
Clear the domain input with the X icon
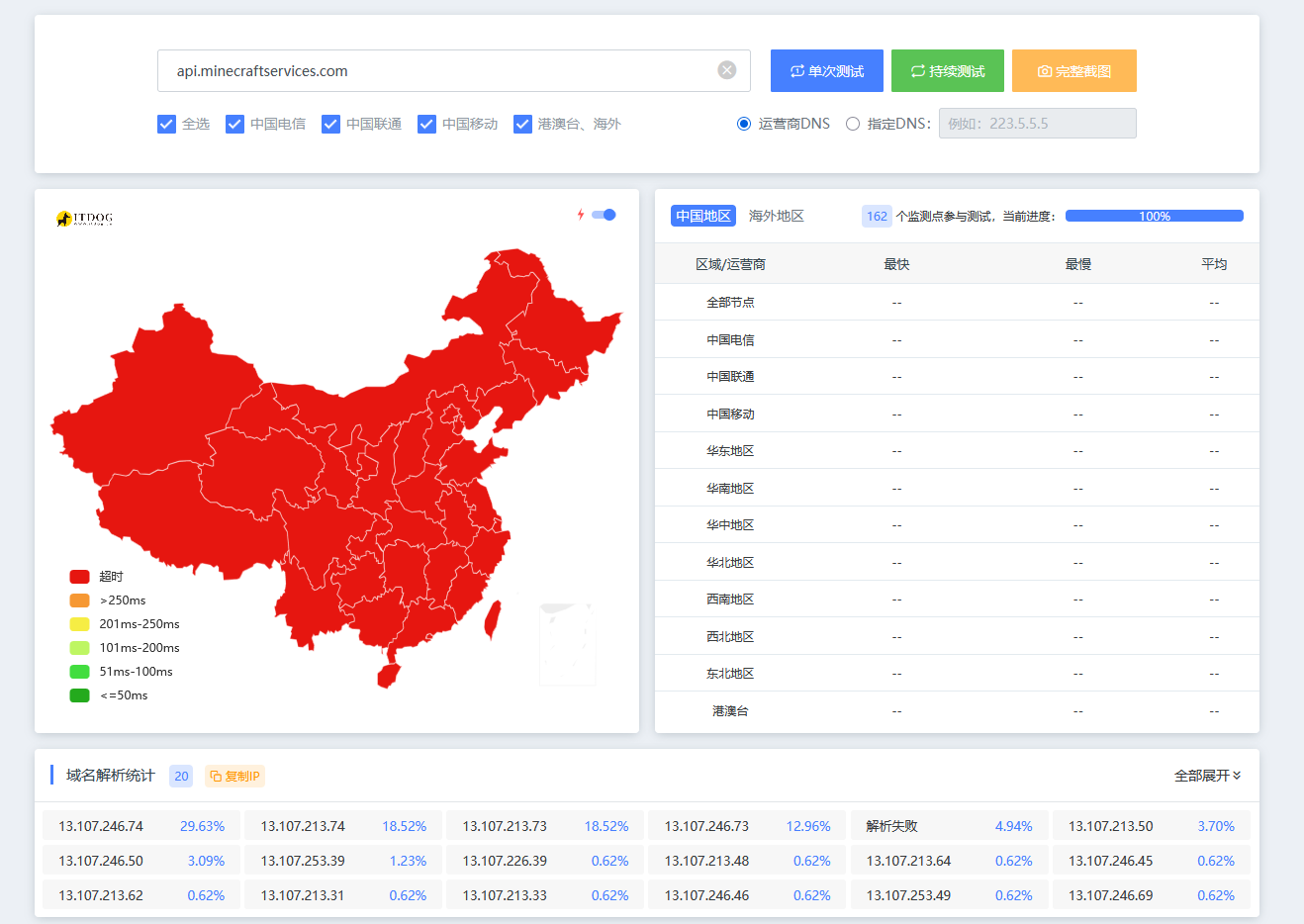727,70
